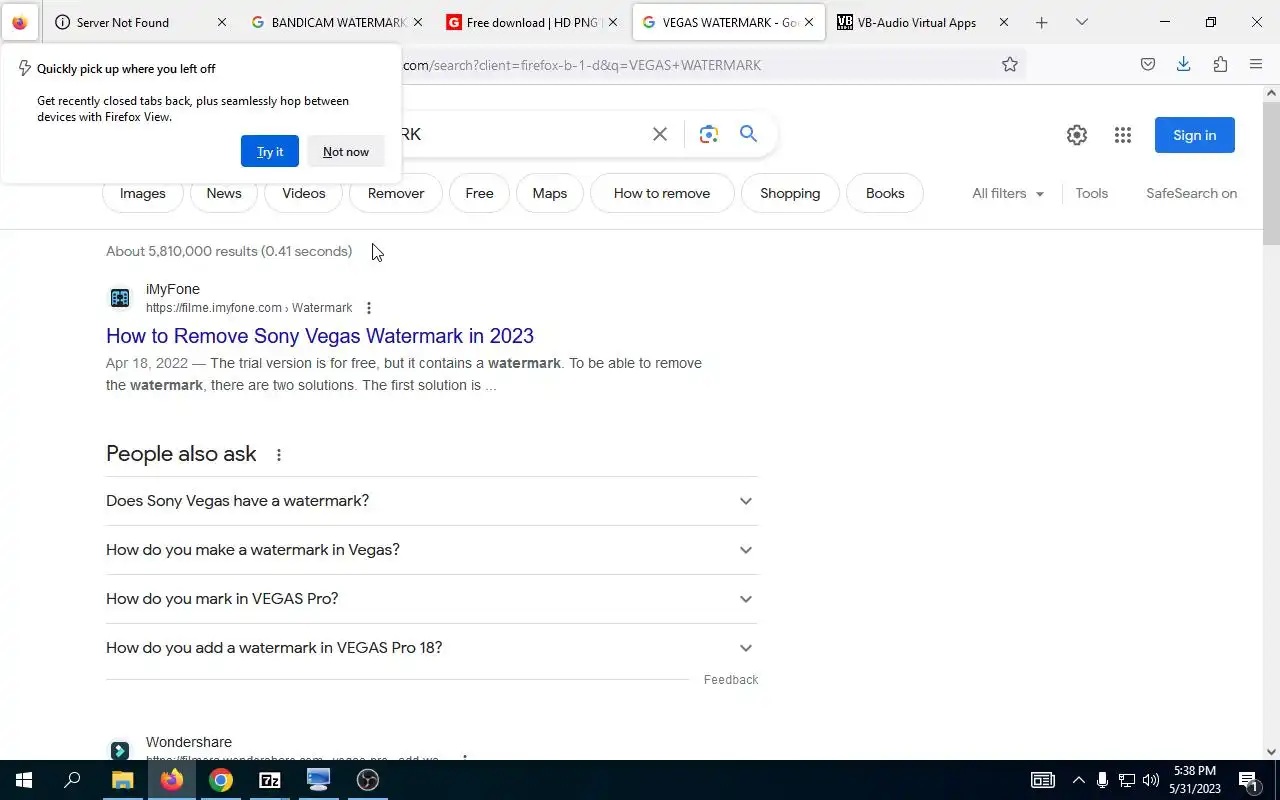This screenshot has width=1280, height=800.
Task: Open OBS Studio from taskbar
Action: pyautogui.click(x=368, y=780)
